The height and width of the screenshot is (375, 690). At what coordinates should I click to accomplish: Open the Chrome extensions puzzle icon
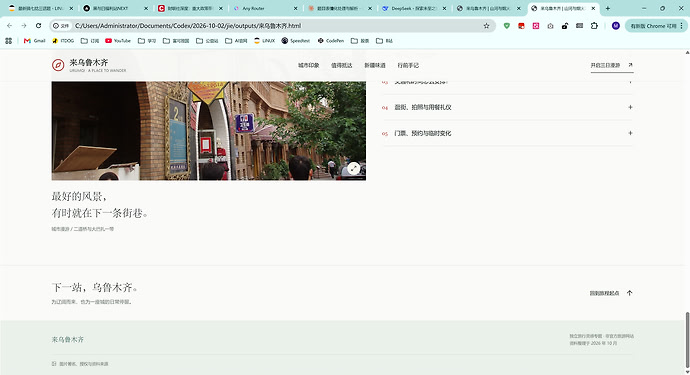click(594, 26)
